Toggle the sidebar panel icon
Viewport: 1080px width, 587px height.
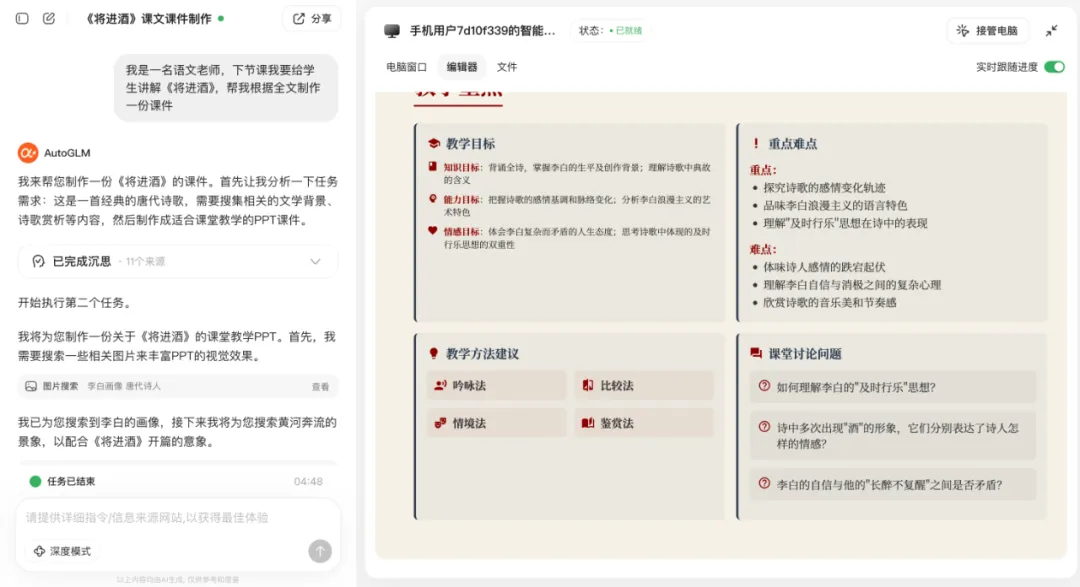click(22, 18)
